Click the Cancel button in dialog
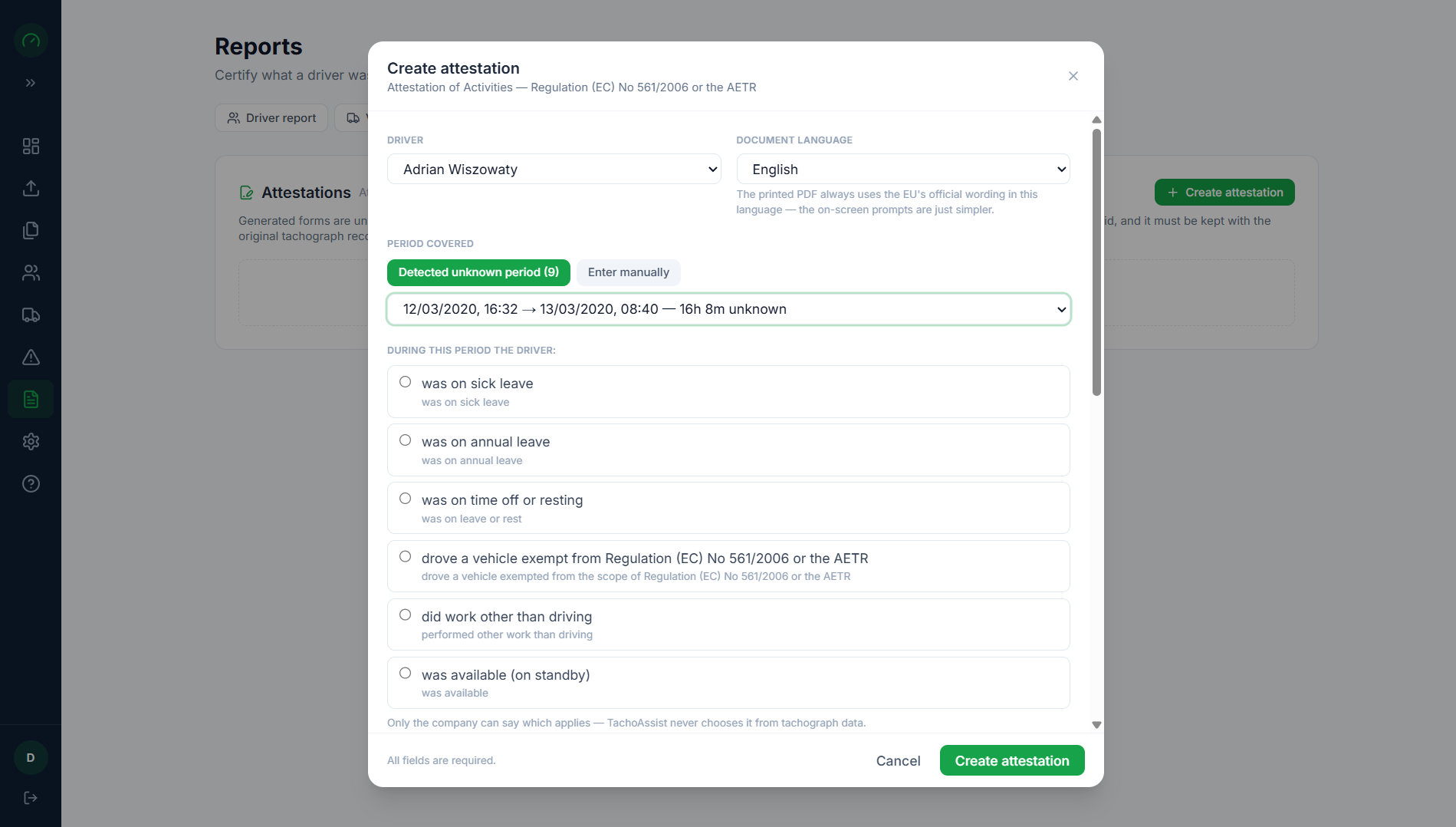This screenshot has width=1456, height=827. (x=898, y=760)
